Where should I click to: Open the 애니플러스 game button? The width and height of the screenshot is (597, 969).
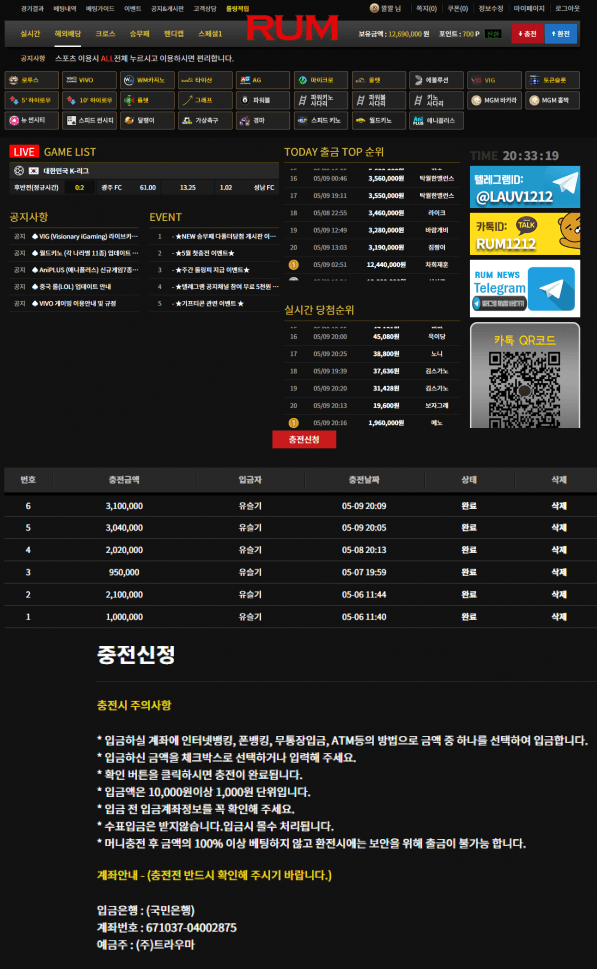pos(436,121)
